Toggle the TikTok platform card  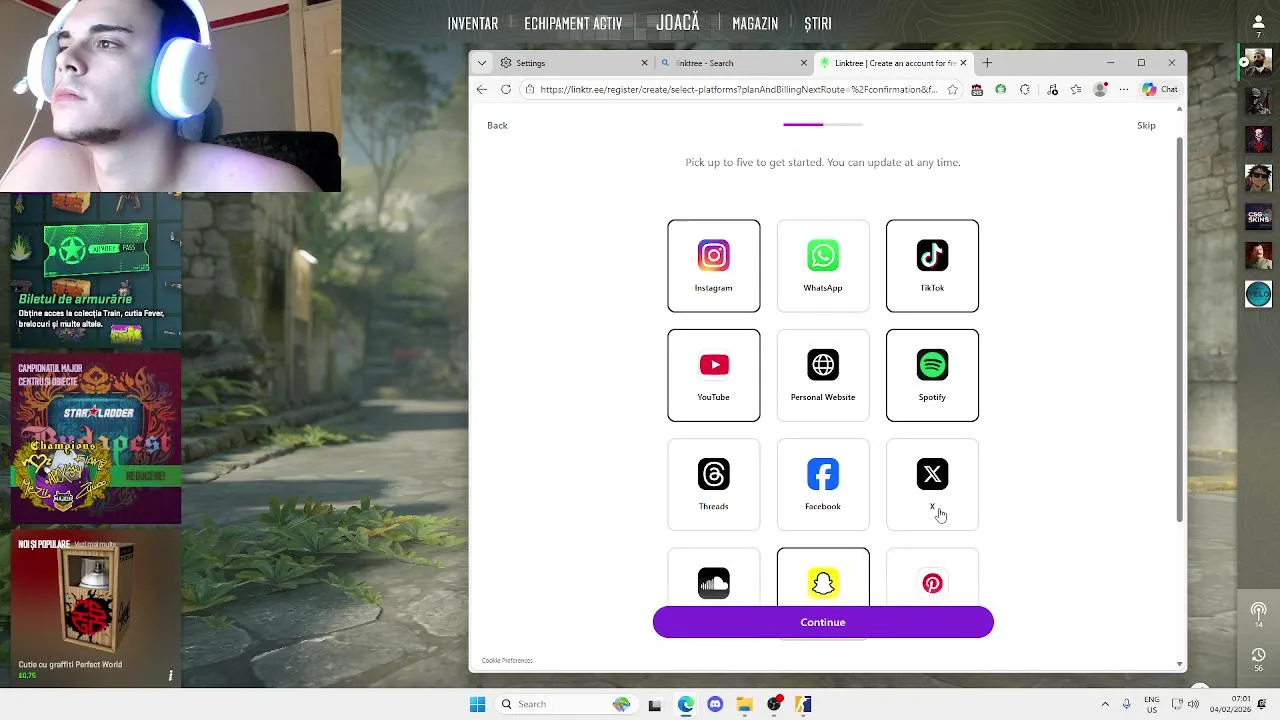932,266
